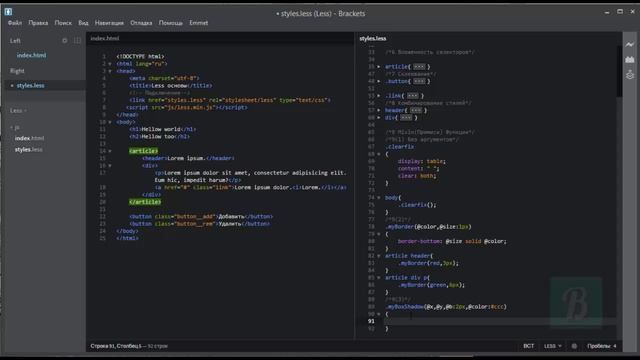Click the status indicator circle in the status bar

click(x=574, y=346)
